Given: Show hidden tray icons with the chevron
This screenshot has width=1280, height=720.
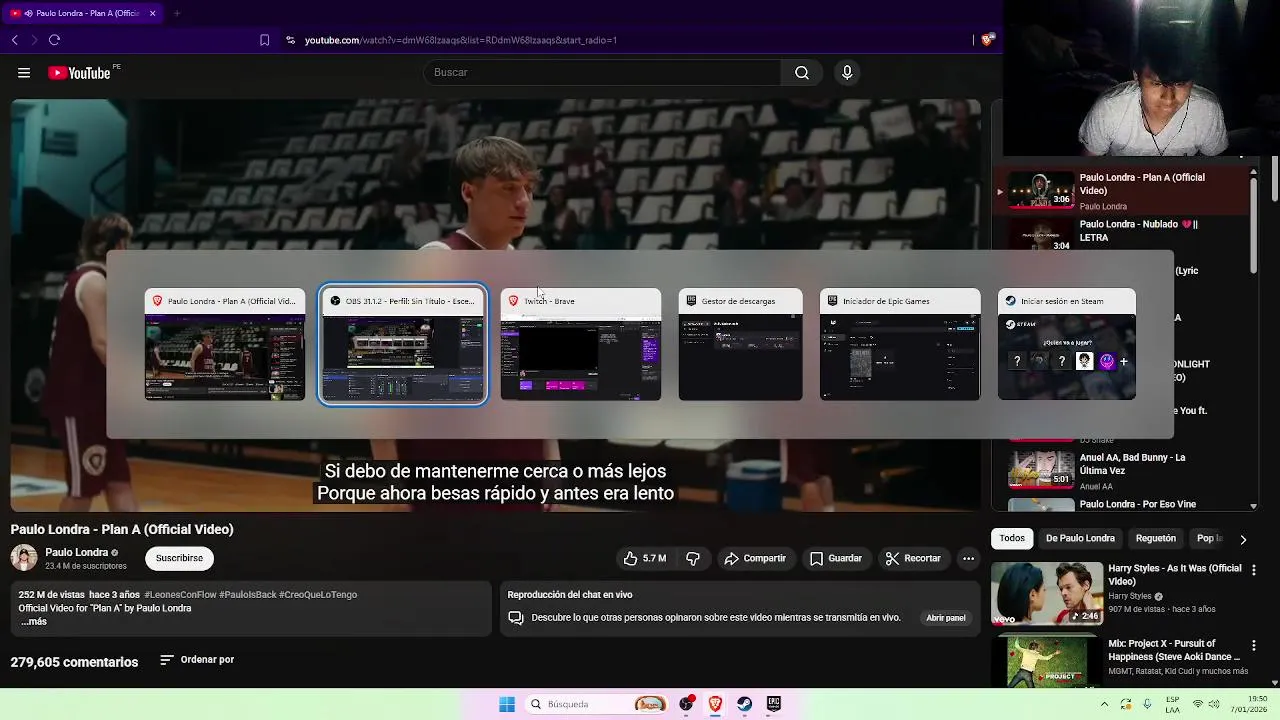Looking at the screenshot, I should click(x=1105, y=704).
